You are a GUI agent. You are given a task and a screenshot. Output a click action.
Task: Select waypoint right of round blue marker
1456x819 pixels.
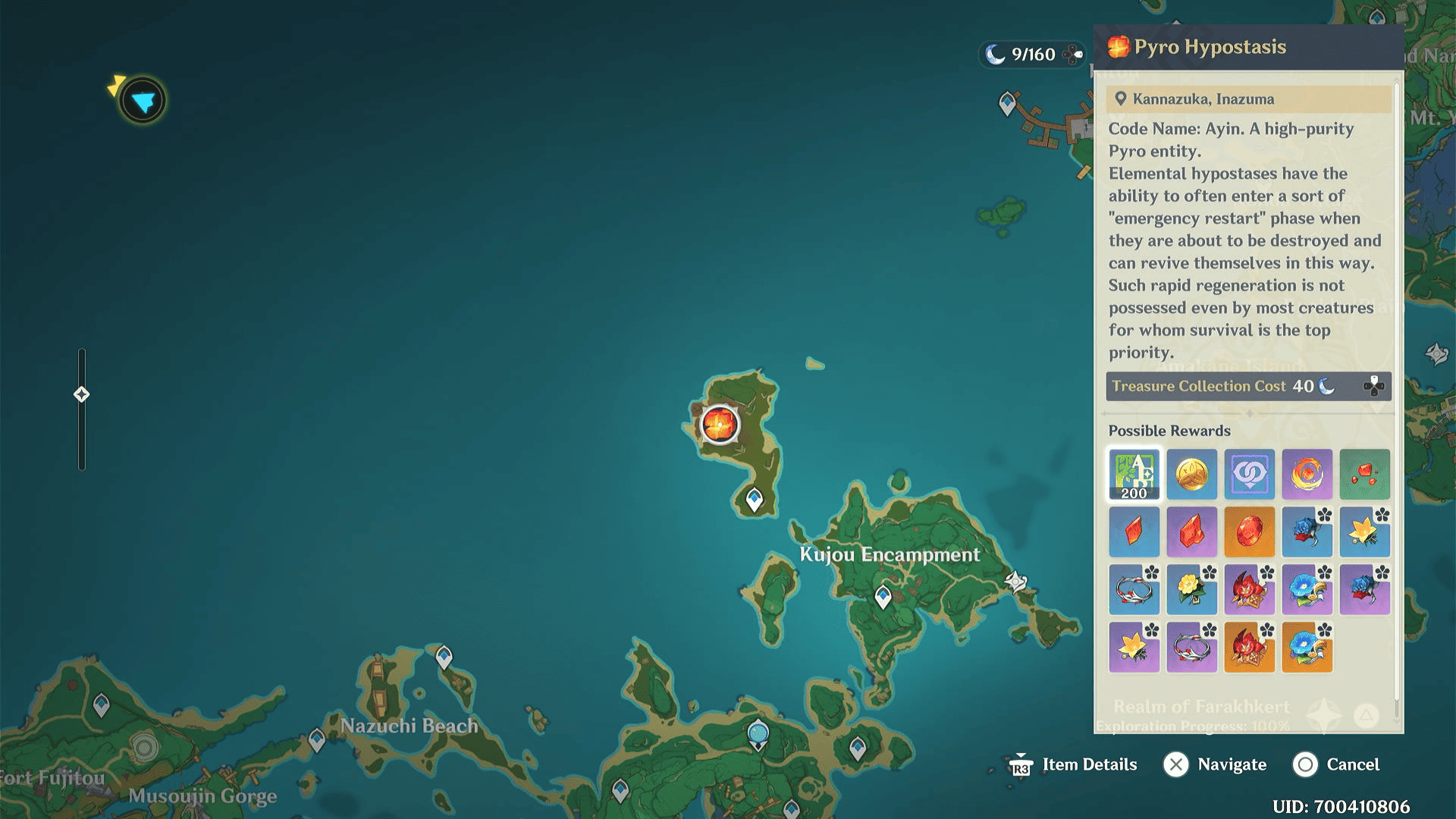(x=858, y=748)
